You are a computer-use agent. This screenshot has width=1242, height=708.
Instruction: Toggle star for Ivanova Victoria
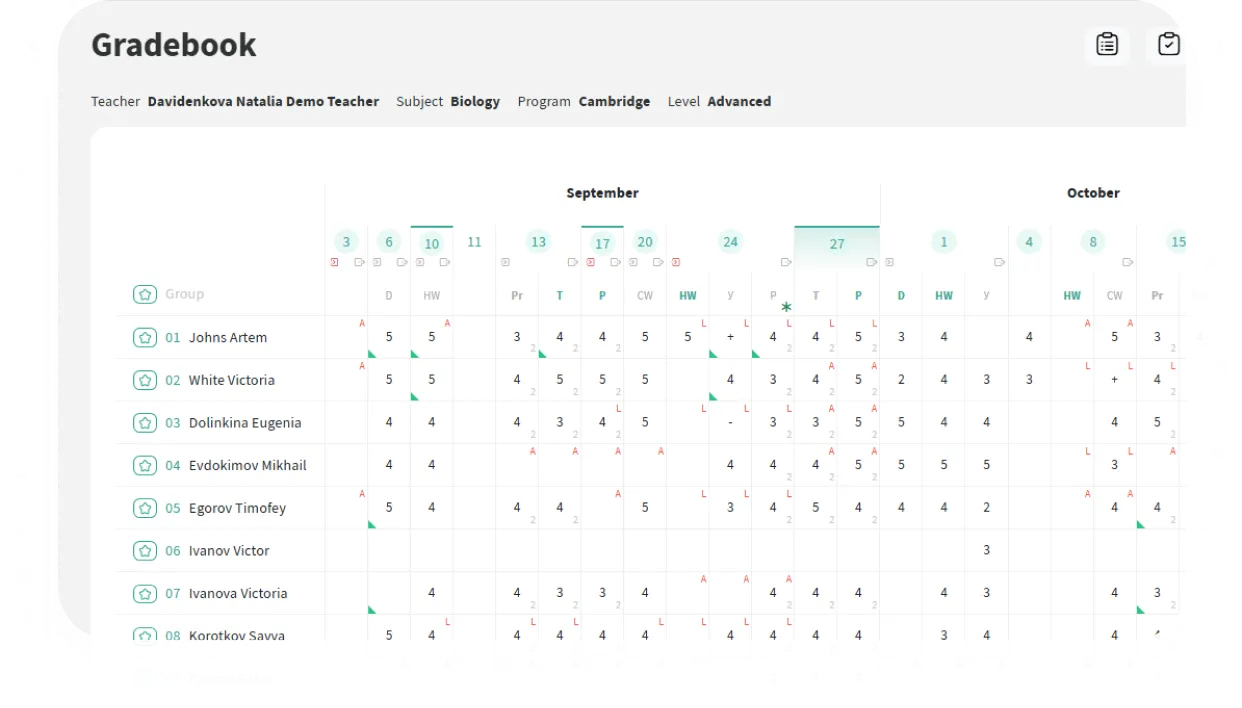[145, 593]
